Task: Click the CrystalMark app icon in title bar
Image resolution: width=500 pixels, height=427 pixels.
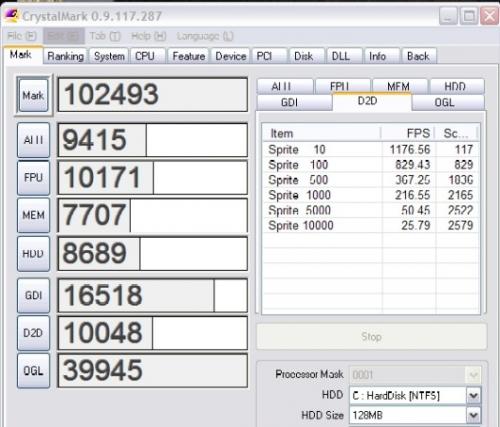Action: tap(12, 15)
